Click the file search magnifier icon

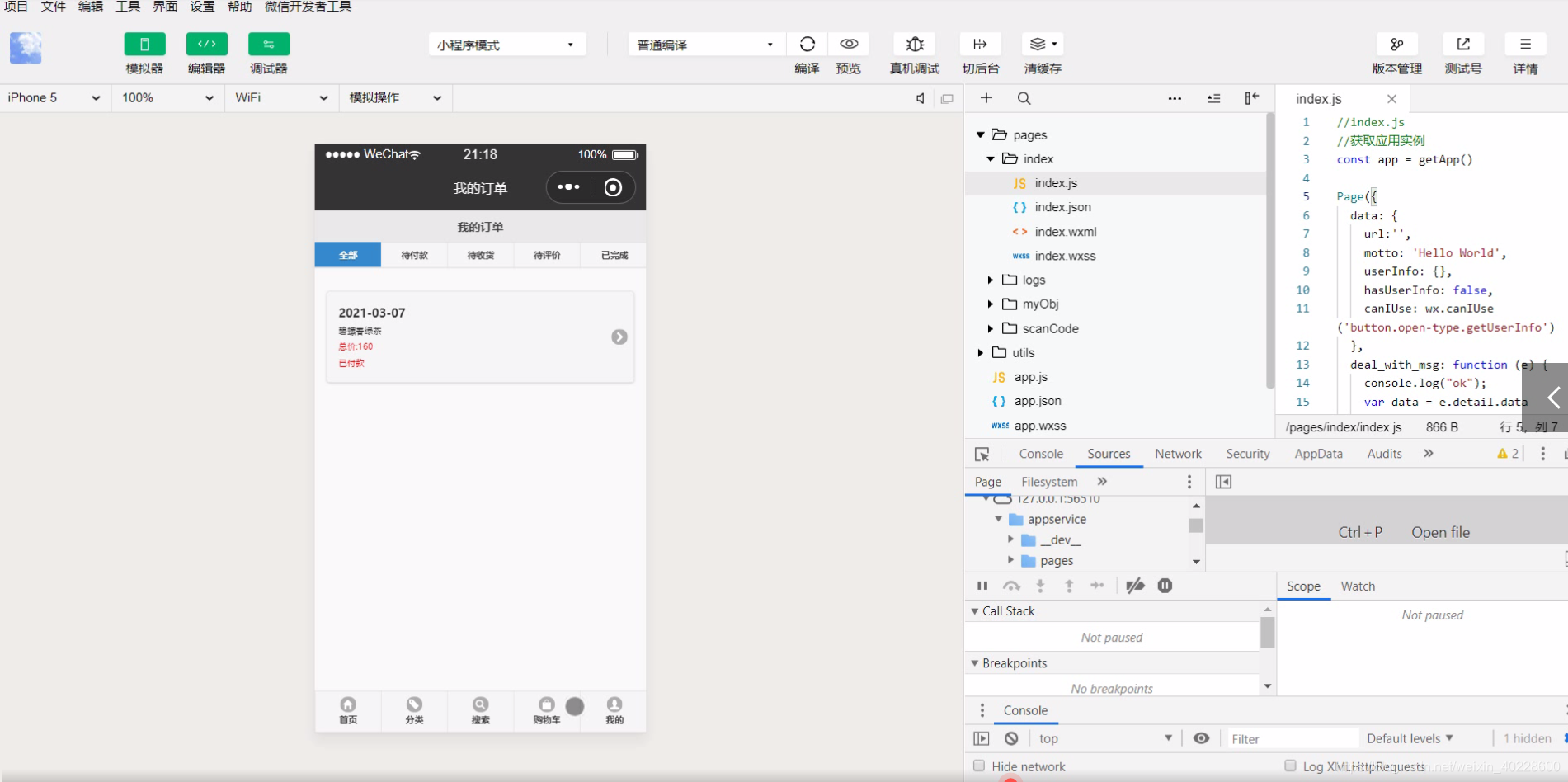(1024, 98)
